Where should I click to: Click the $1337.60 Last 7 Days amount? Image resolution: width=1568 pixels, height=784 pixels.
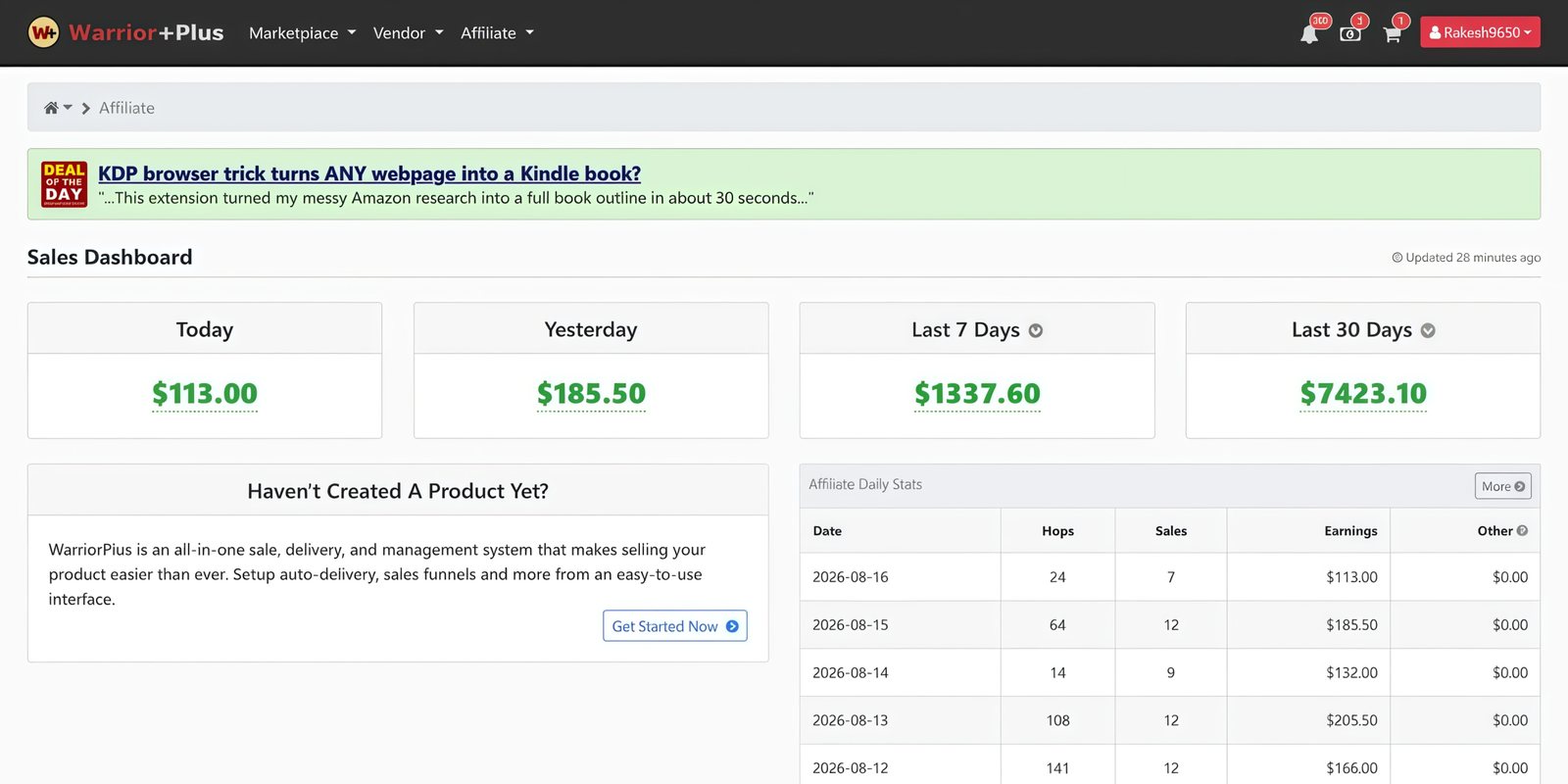pyautogui.click(x=977, y=393)
